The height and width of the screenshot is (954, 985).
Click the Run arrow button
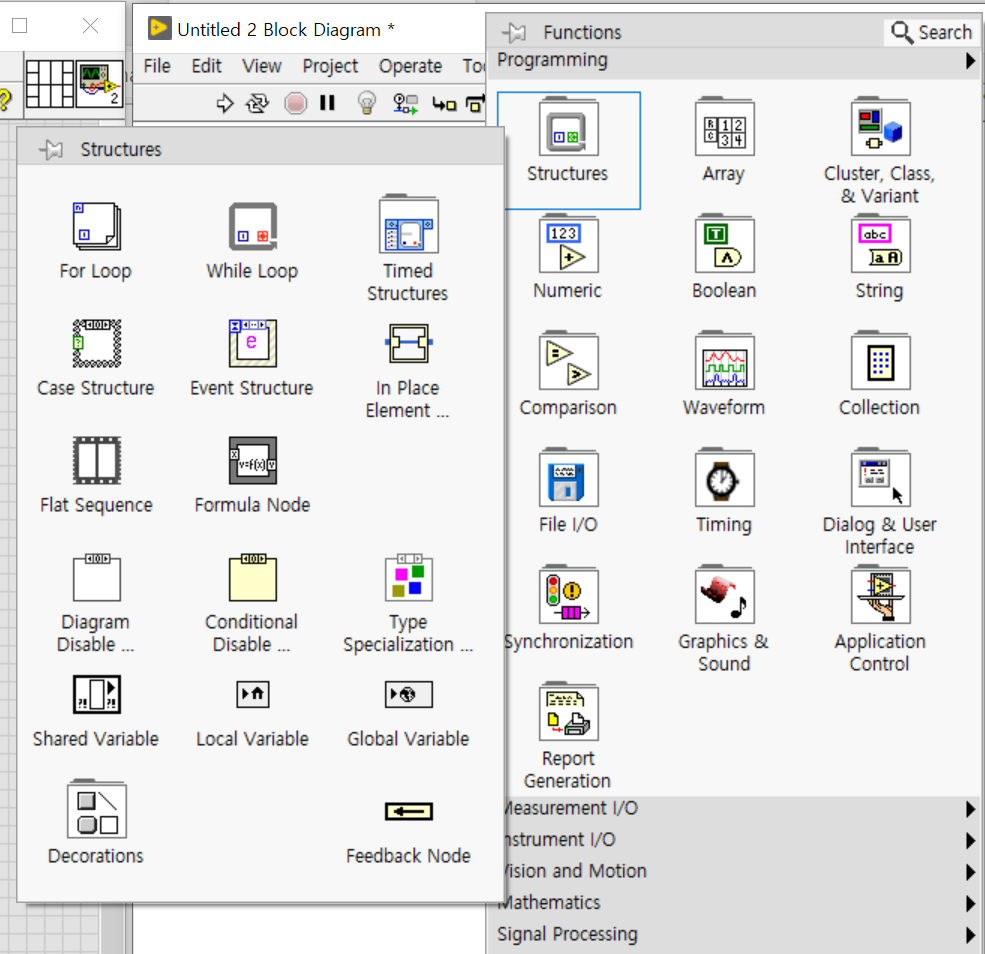click(224, 102)
